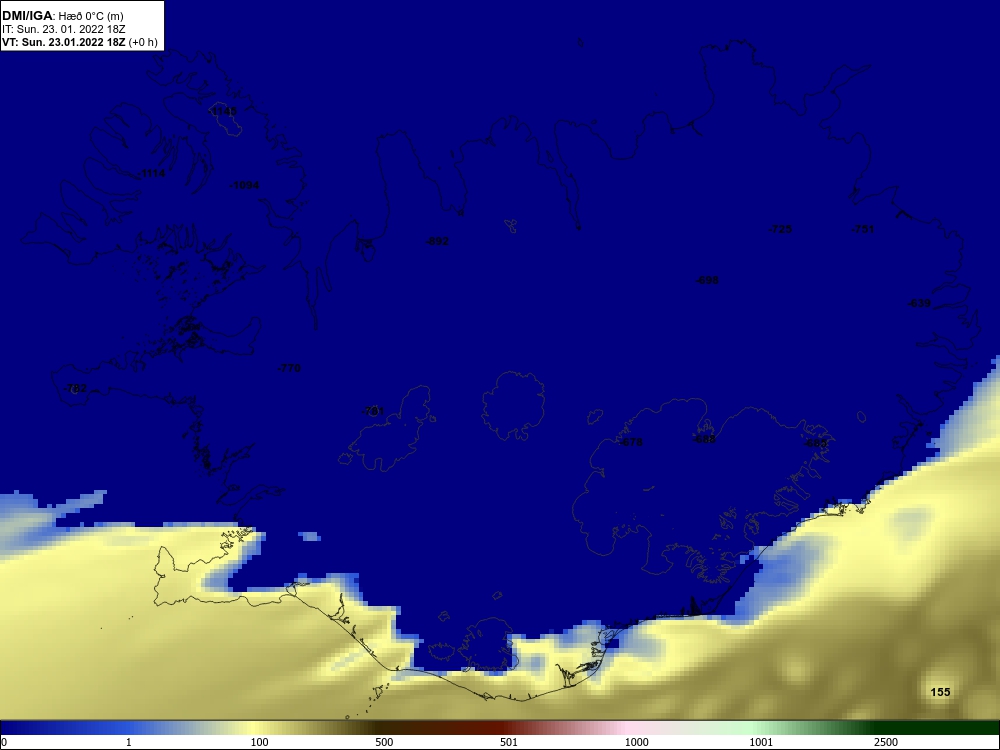The image size is (1000, 750).
Task: Click the '0' label on the color scale
Action: click(4, 742)
